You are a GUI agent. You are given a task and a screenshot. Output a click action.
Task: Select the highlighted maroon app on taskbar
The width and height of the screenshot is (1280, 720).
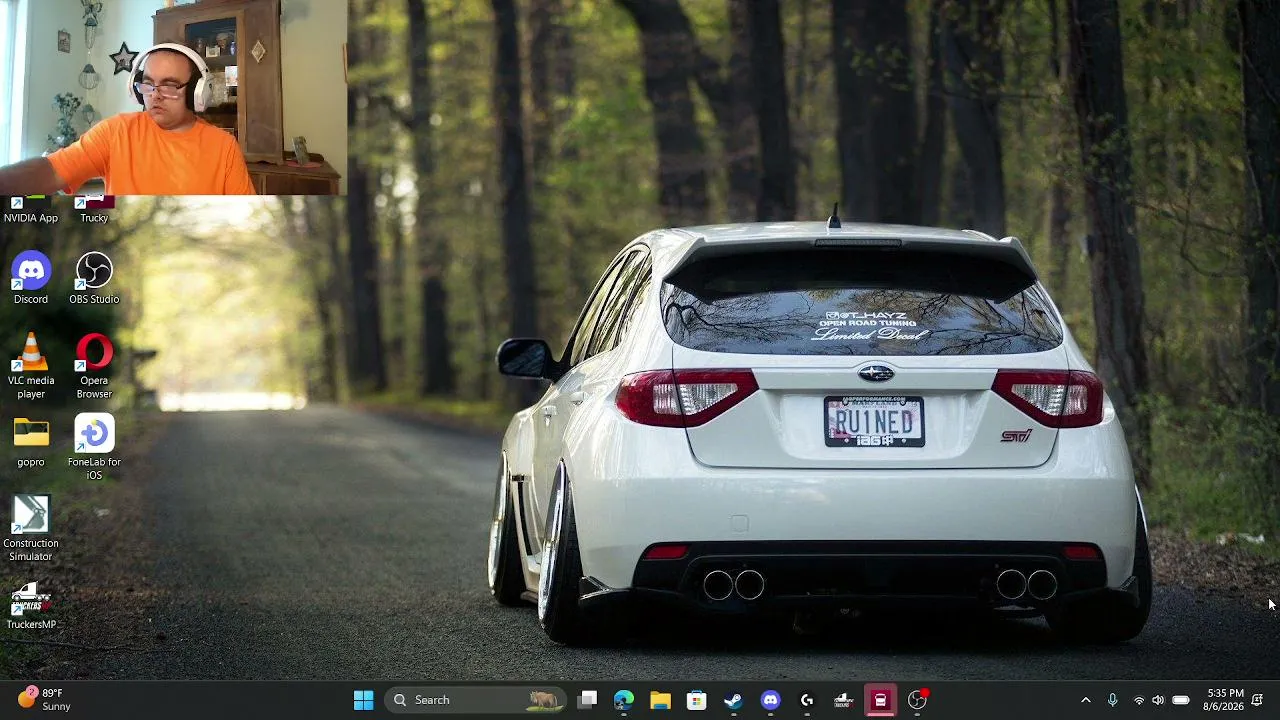pos(880,700)
